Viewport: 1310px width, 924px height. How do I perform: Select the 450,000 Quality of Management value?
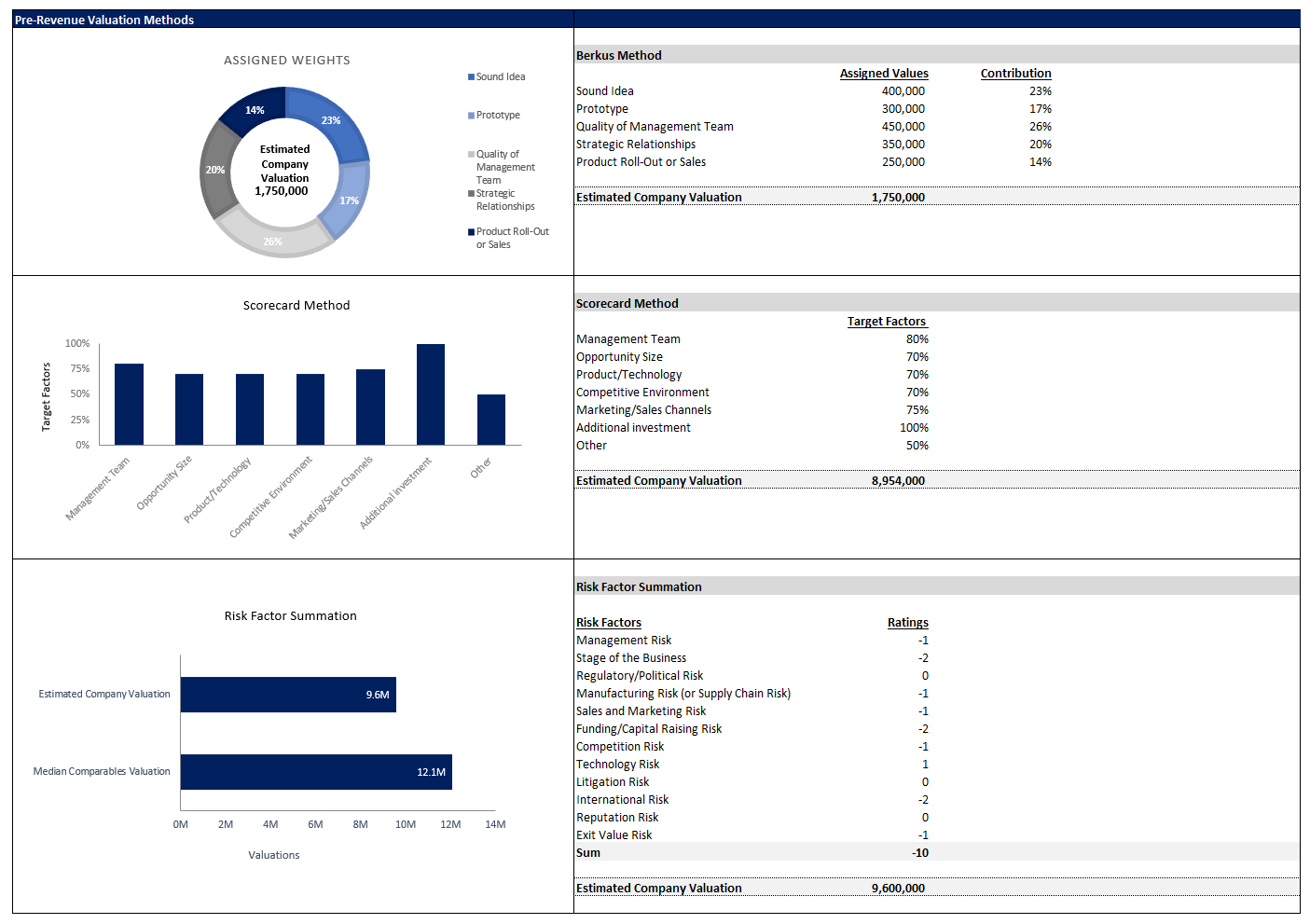[x=903, y=127]
